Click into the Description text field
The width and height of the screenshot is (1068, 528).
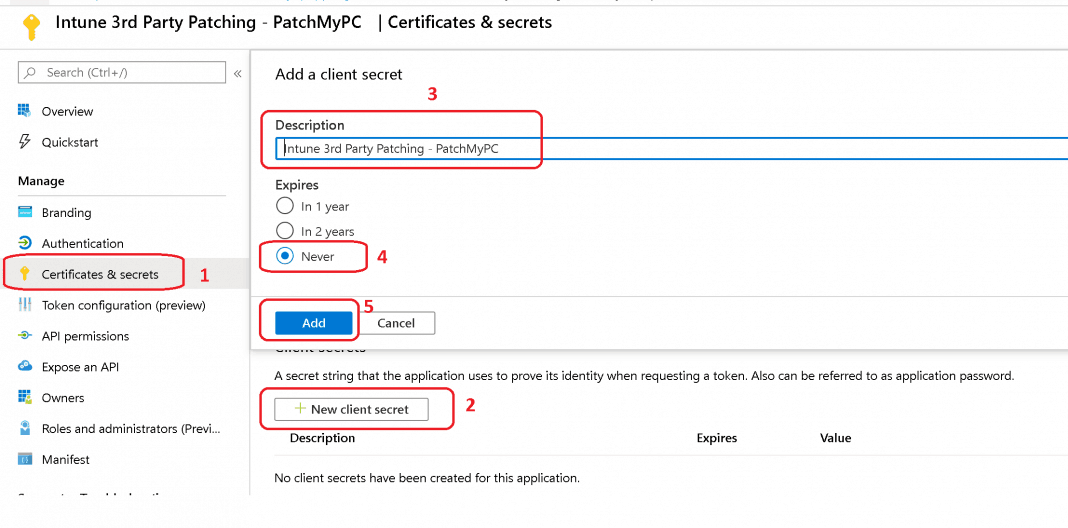click(671, 148)
